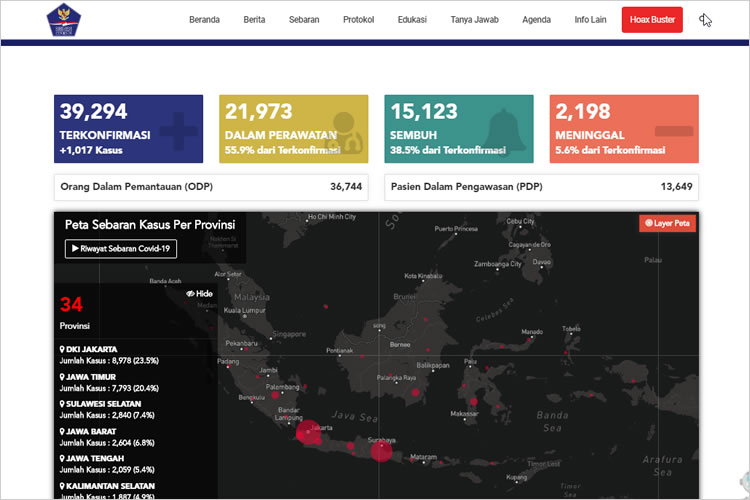Click the red Hoax Buster button
This screenshot has width=750, height=500.
pyautogui.click(x=652, y=20)
